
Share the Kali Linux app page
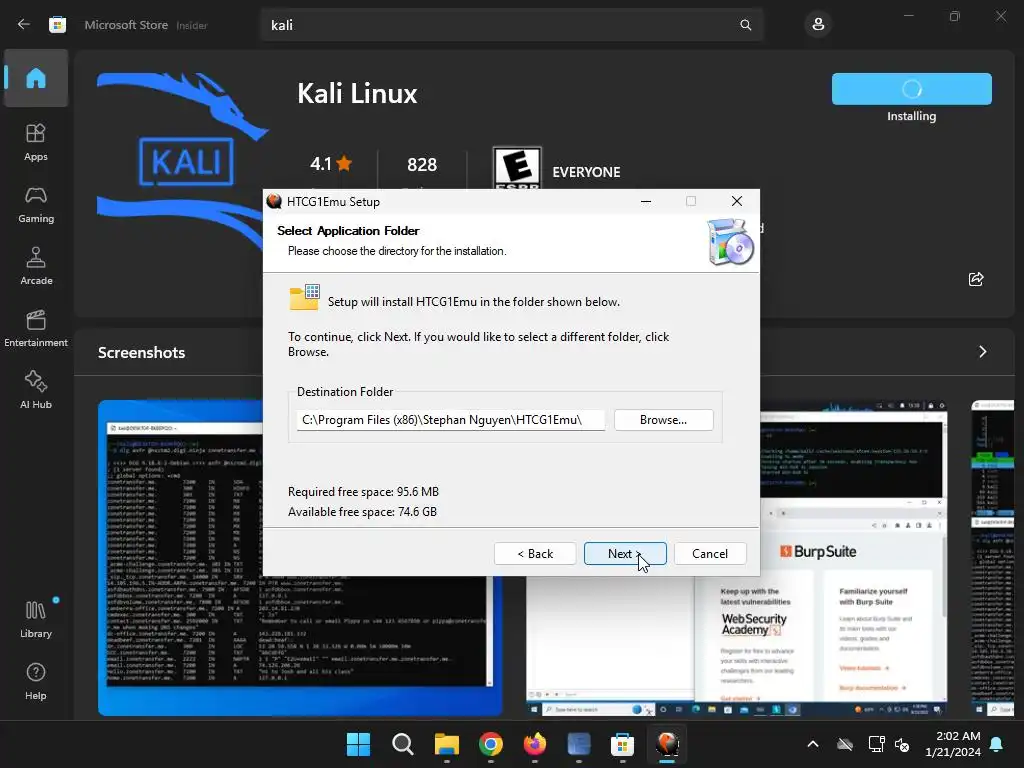[976, 280]
